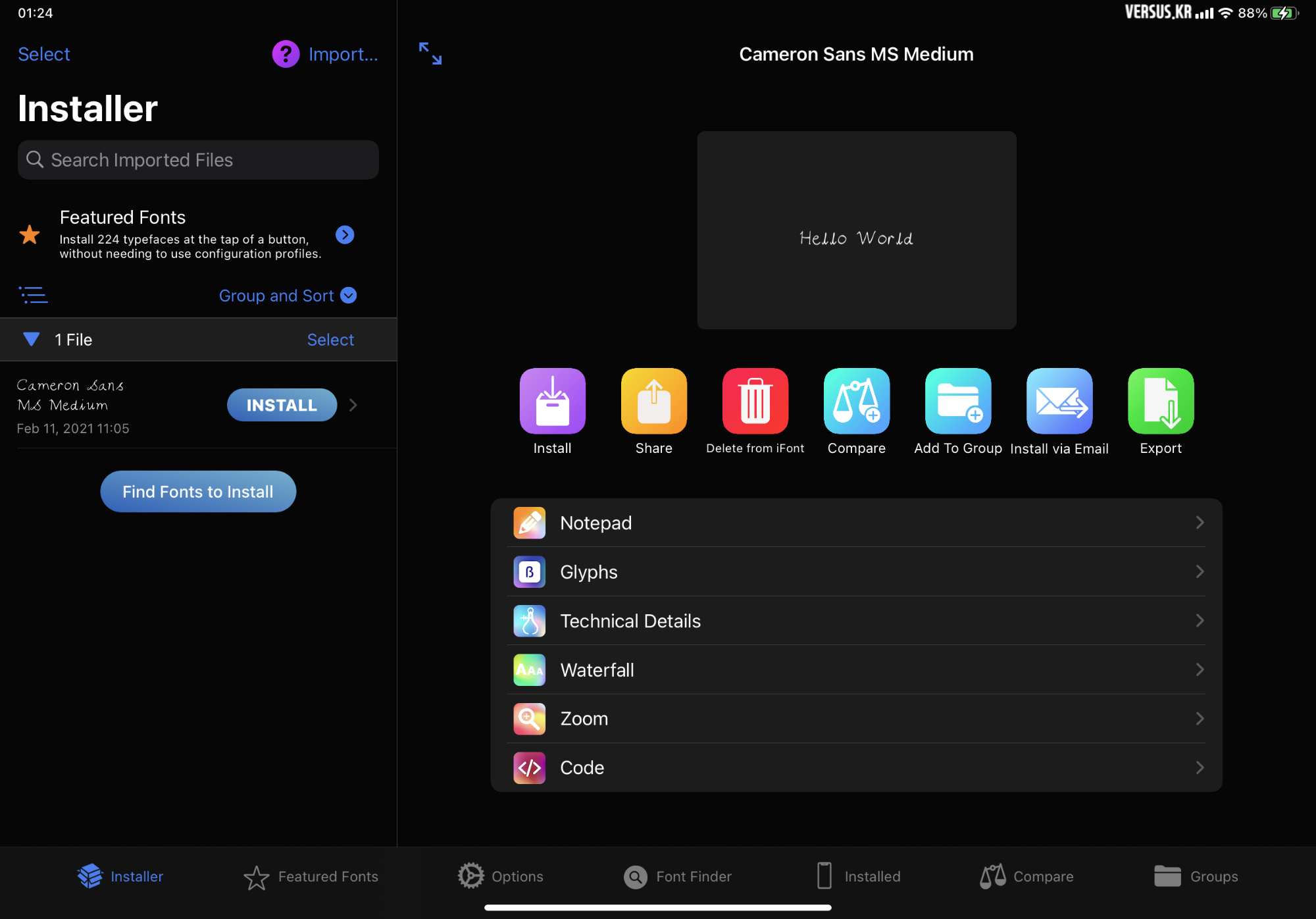Tap the Hello World font preview

click(856, 230)
